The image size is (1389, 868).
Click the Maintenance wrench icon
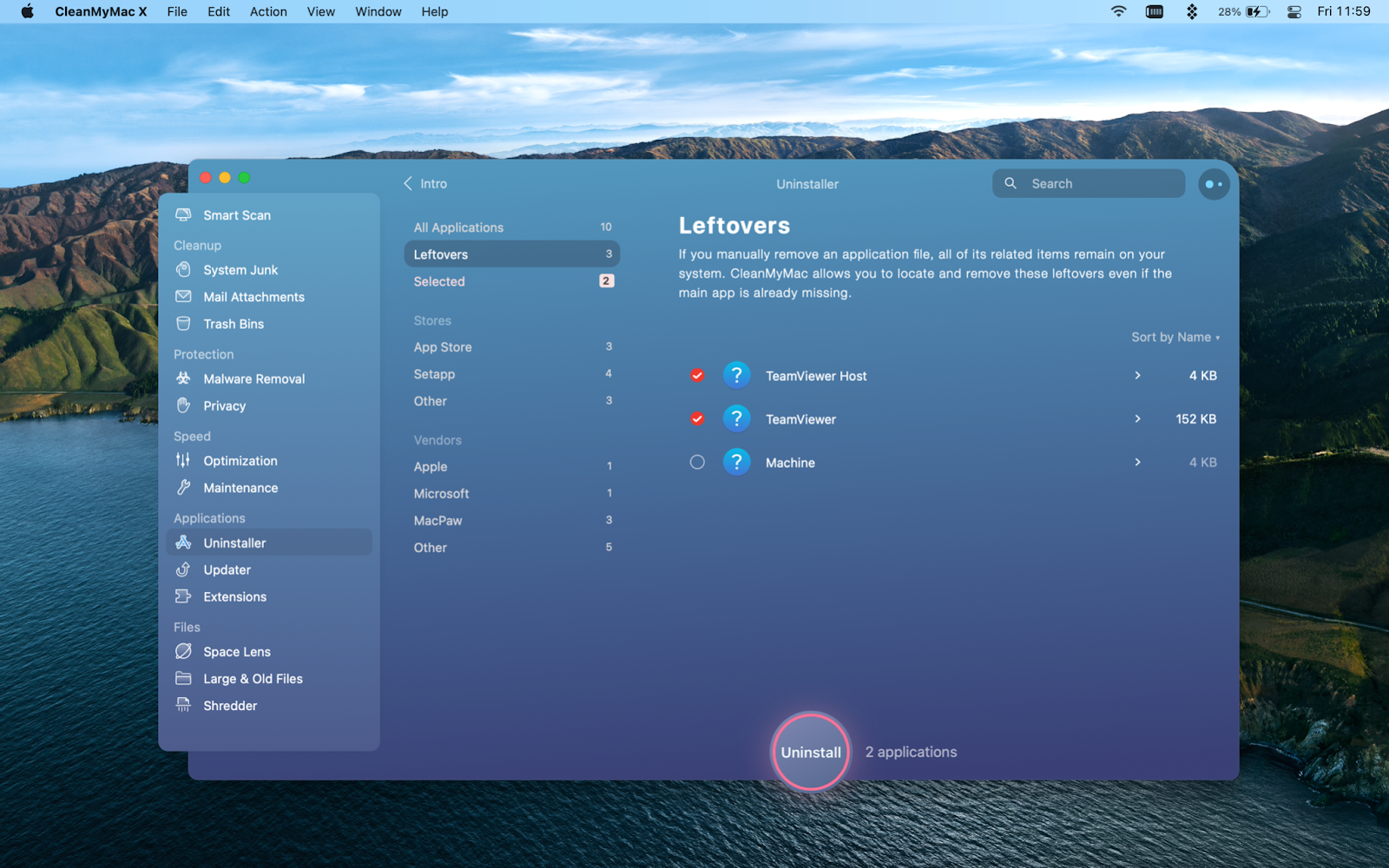(x=183, y=487)
